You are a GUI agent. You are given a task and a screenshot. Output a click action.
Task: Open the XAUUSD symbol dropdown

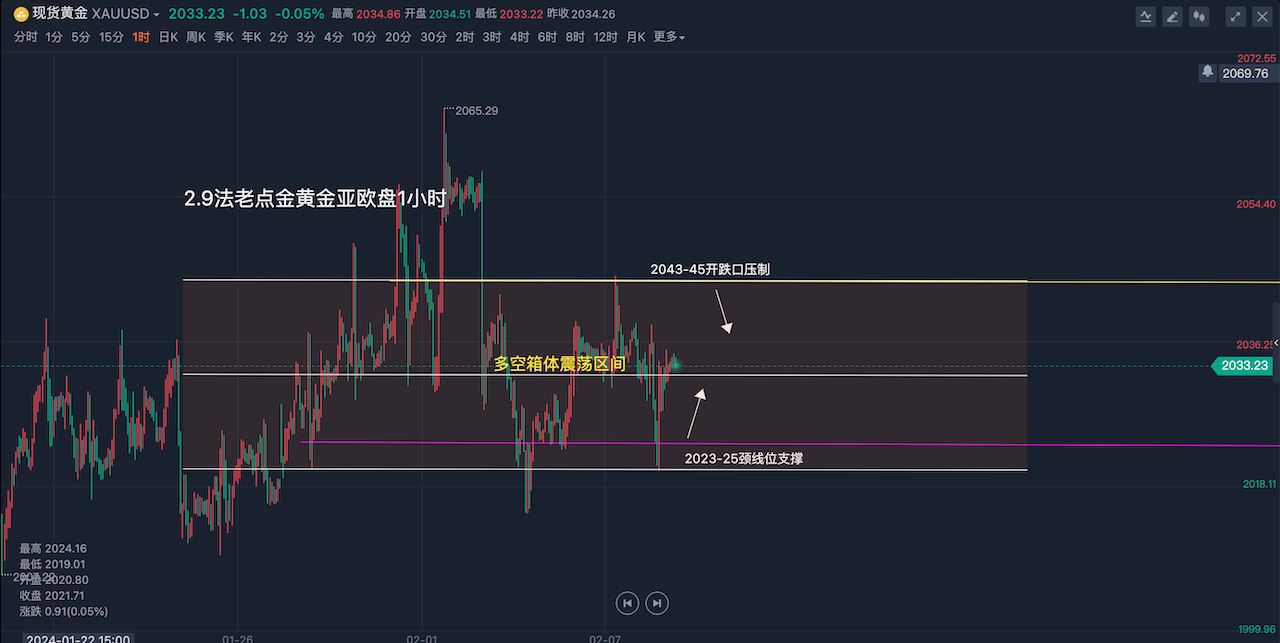156,15
